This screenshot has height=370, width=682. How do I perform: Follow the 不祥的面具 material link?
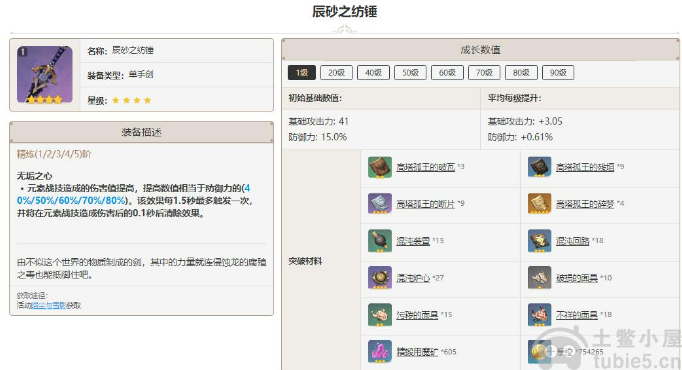[x=576, y=315]
